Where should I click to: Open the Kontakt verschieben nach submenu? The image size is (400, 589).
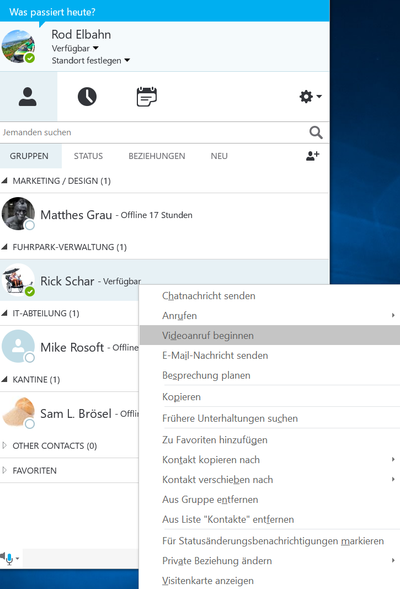tap(269, 479)
